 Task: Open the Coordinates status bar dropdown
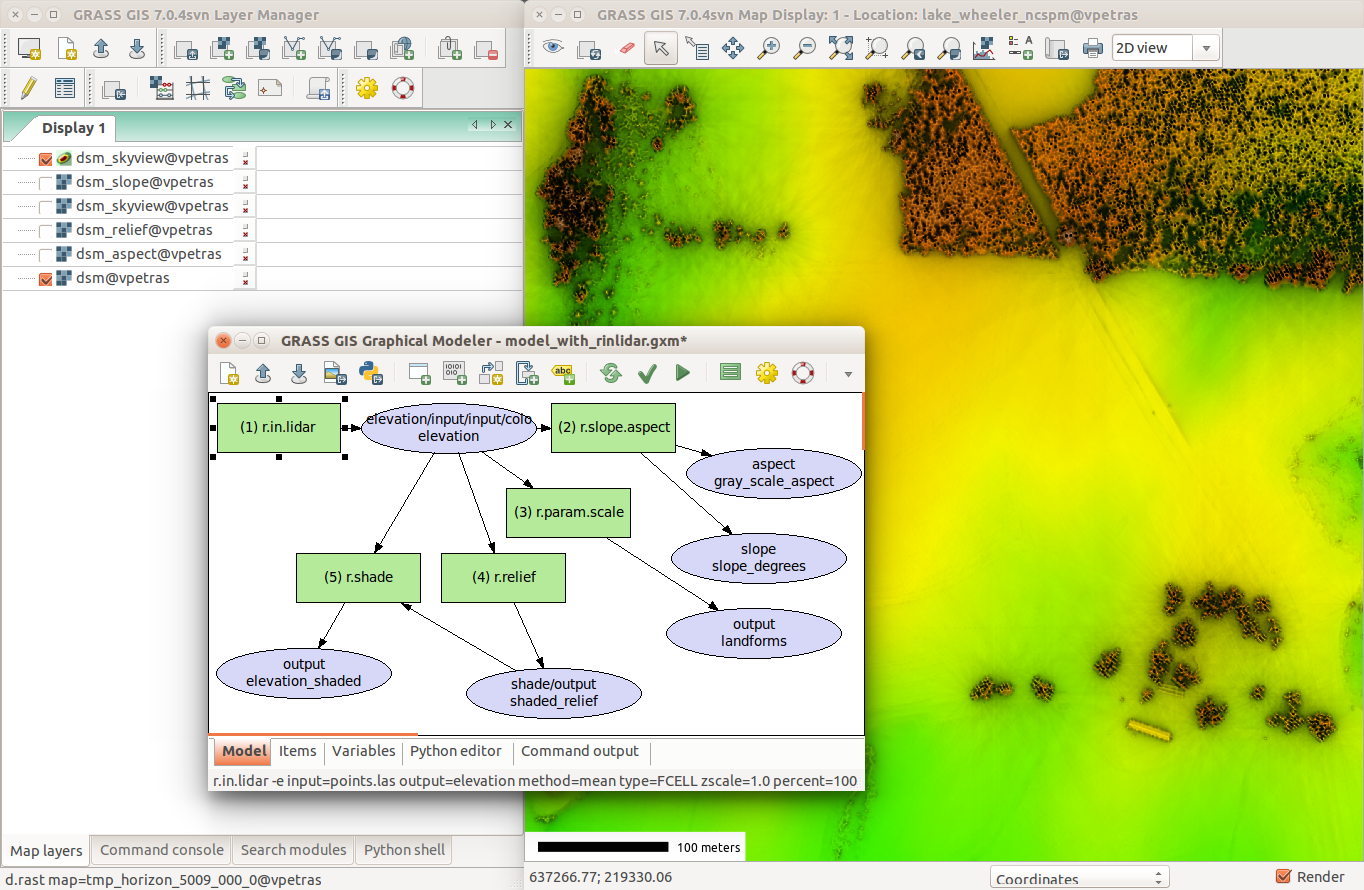(x=1079, y=879)
